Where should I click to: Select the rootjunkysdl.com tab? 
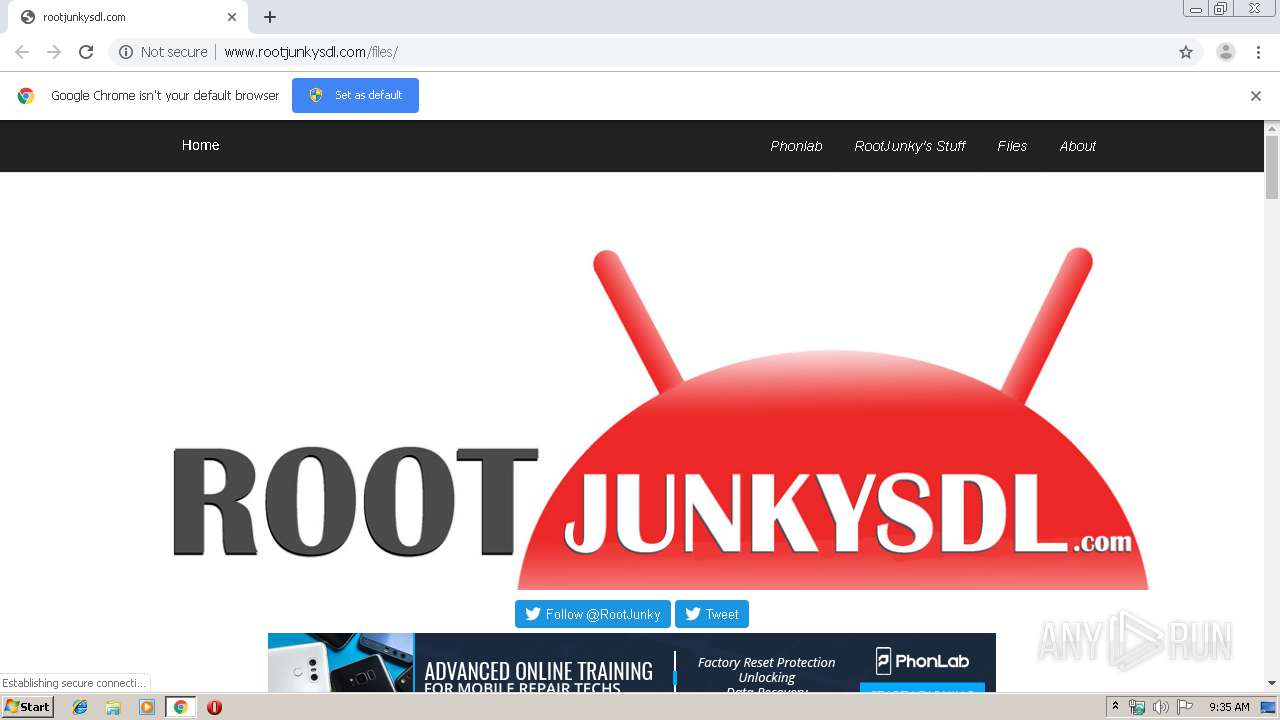pyautogui.click(x=128, y=17)
